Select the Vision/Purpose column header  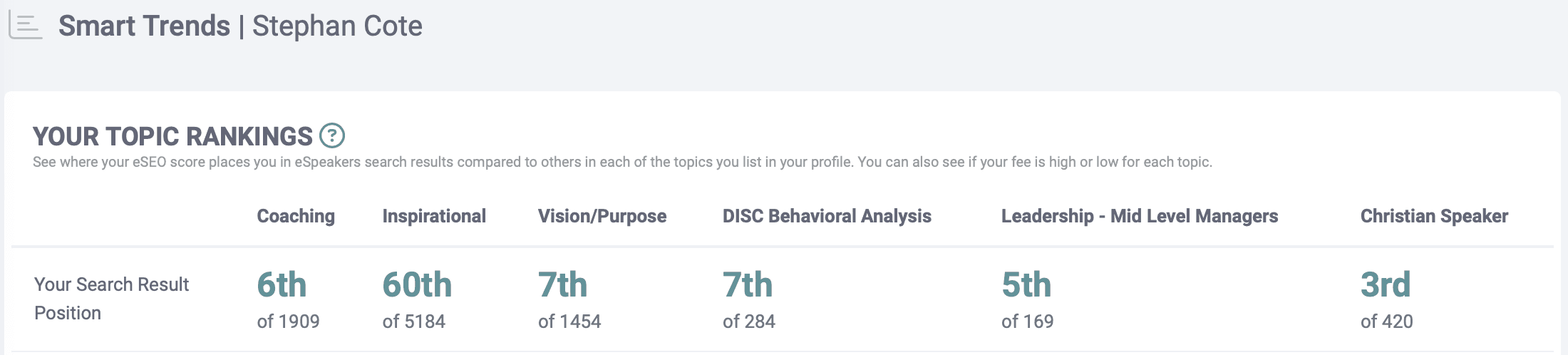[x=602, y=216]
